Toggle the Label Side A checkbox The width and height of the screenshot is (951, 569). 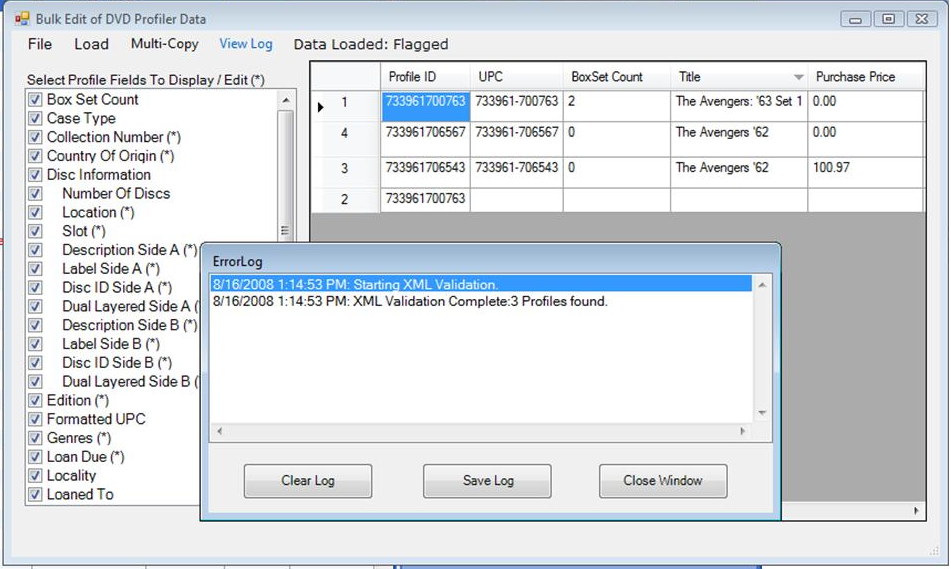pyautogui.click(x=35, y=269)
